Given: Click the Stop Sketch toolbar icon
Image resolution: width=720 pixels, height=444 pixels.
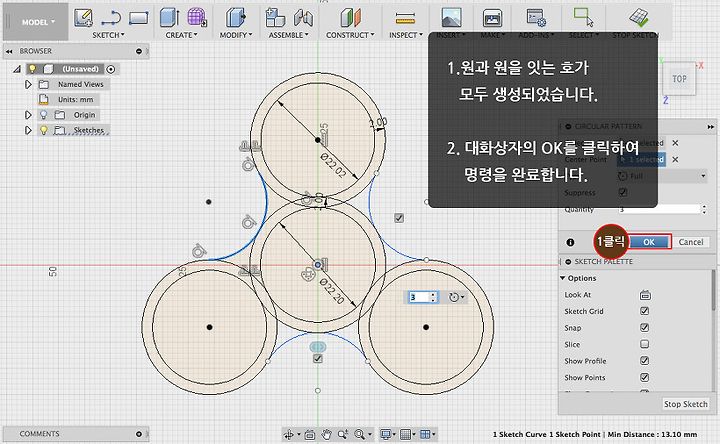Looking at the screenshot, I should click(x=639, y=18).
